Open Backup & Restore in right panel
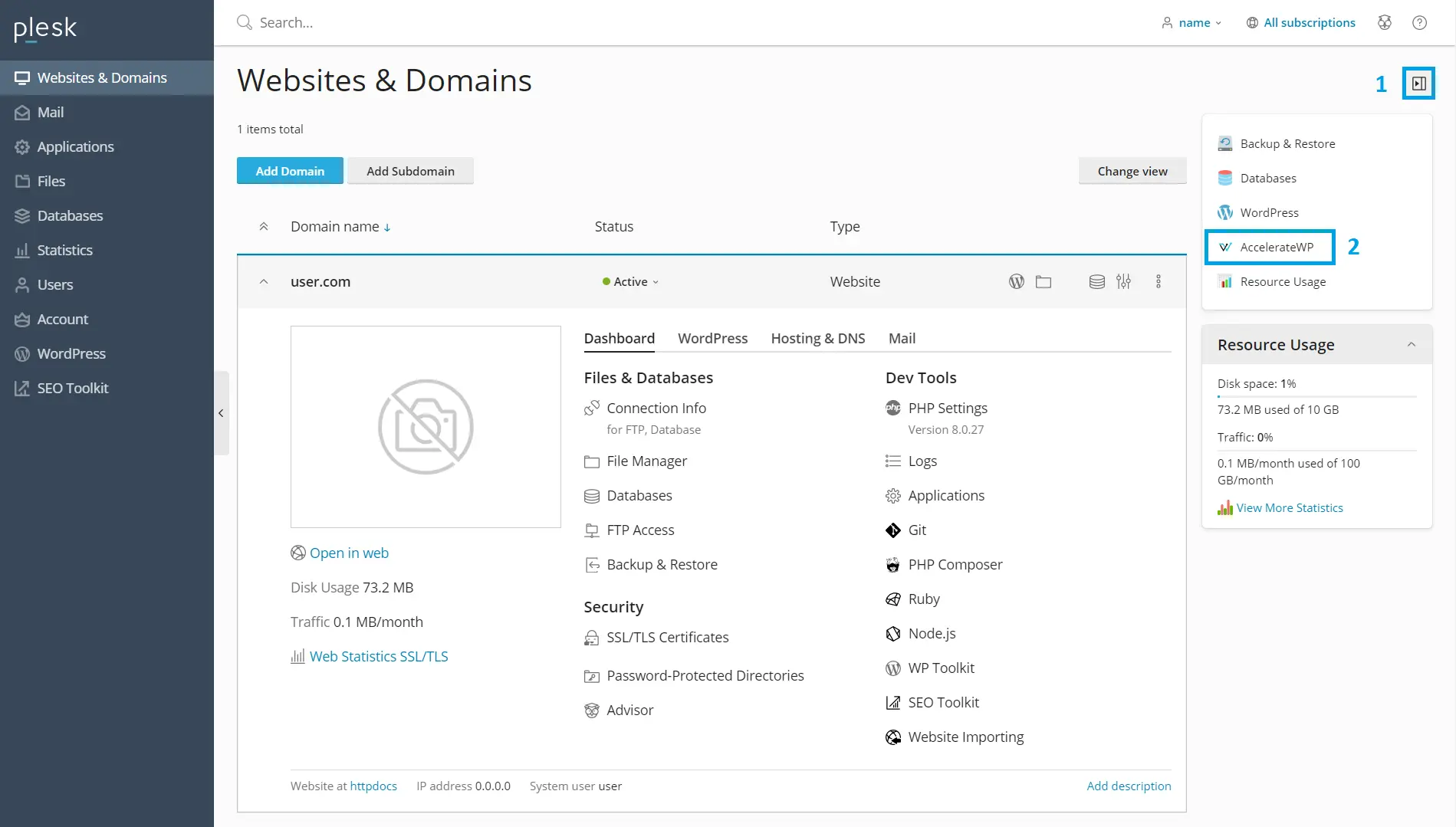The image size is (1456, 827). (1277, 143)
